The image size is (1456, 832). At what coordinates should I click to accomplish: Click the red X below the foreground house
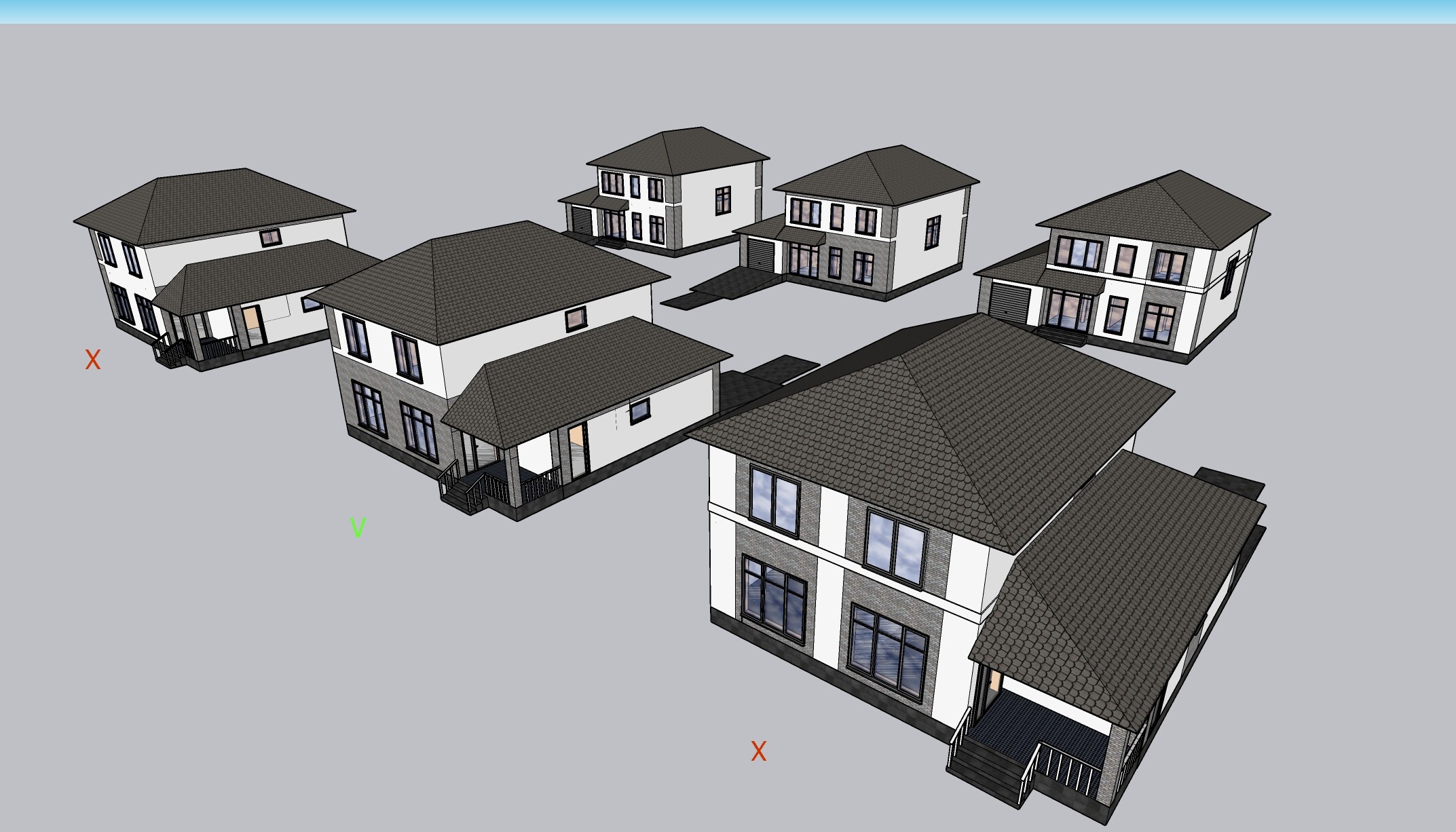coord(758,751)
